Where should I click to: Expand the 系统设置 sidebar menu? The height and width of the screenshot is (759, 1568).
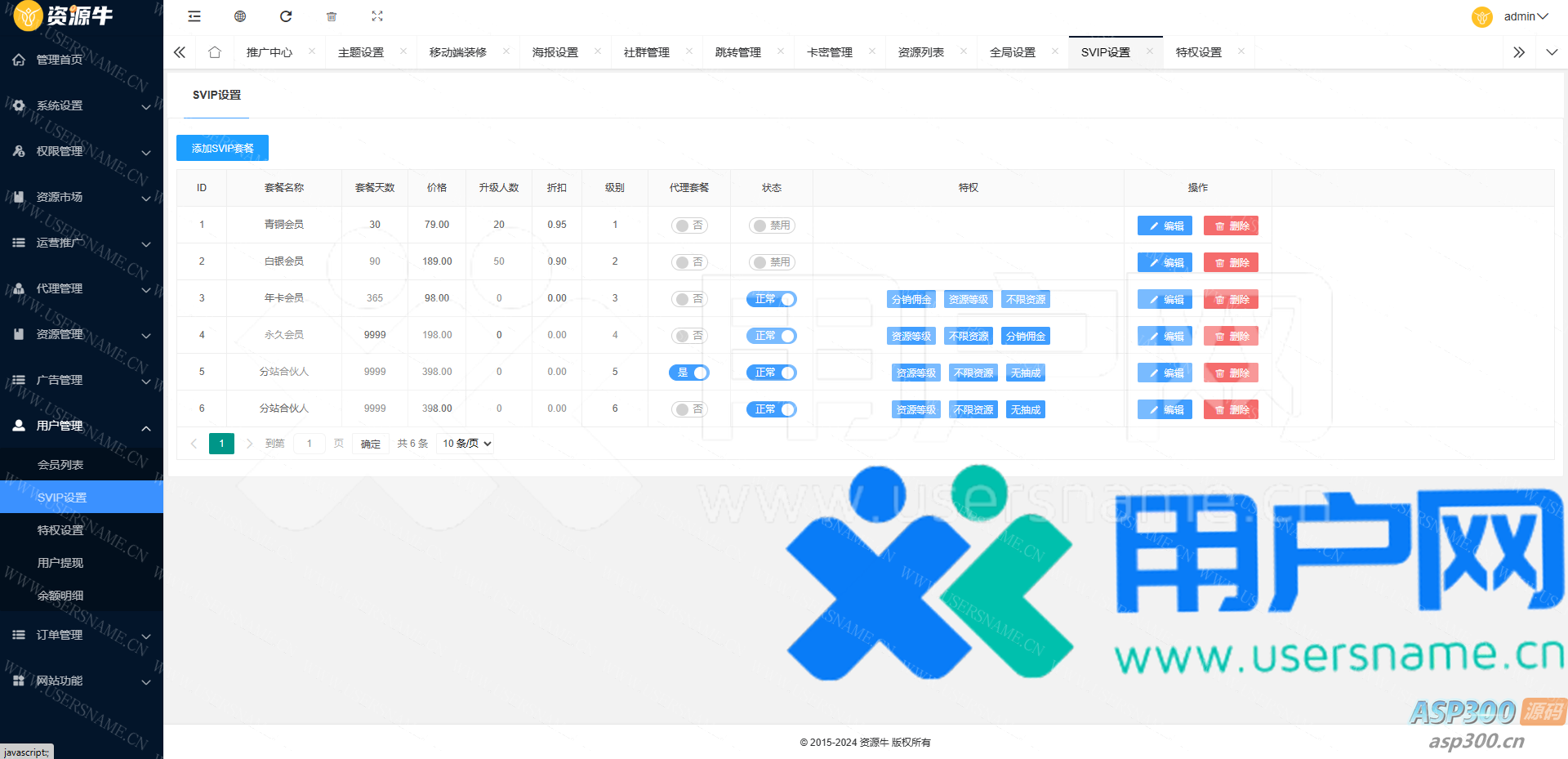(x=82, y=105)
